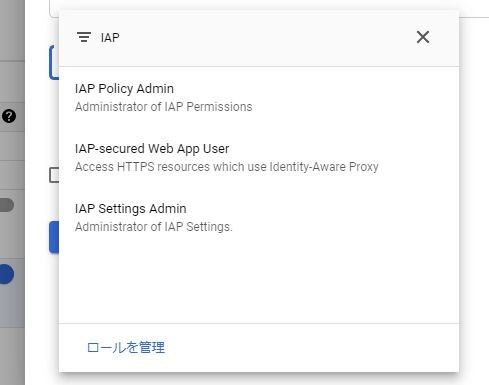Pick the IAP Settings Admin role
The image size is (489, 385).
259,217
